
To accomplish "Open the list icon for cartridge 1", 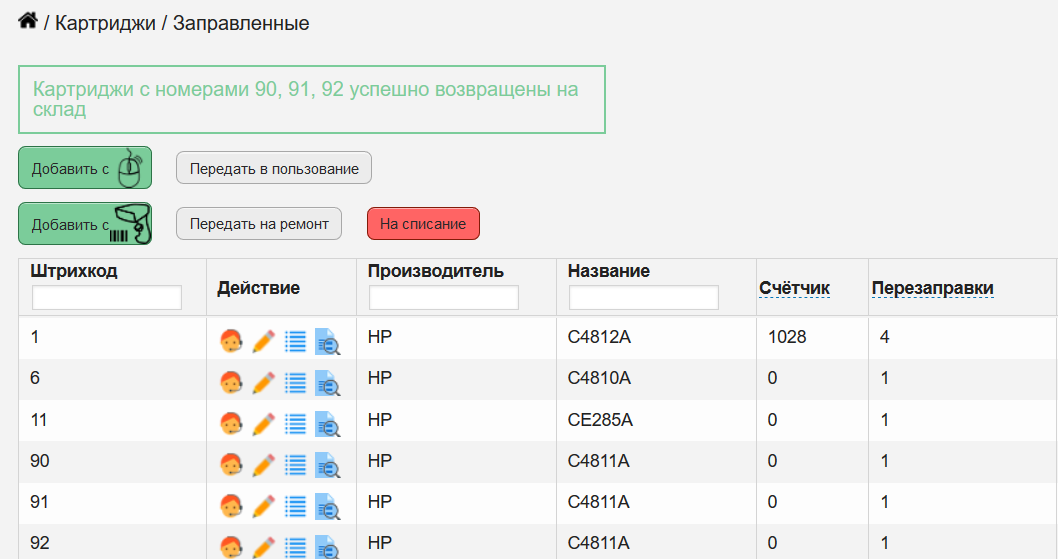I will (x=295, y=342).
